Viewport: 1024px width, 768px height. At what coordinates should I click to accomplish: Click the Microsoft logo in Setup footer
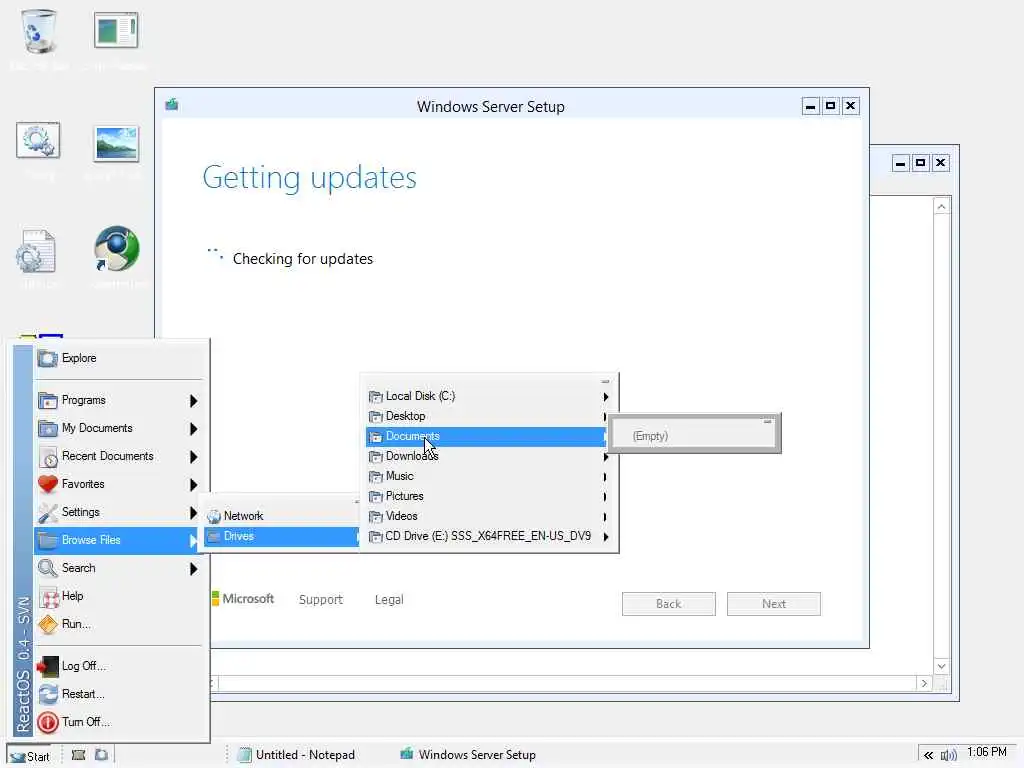[243, 599]
